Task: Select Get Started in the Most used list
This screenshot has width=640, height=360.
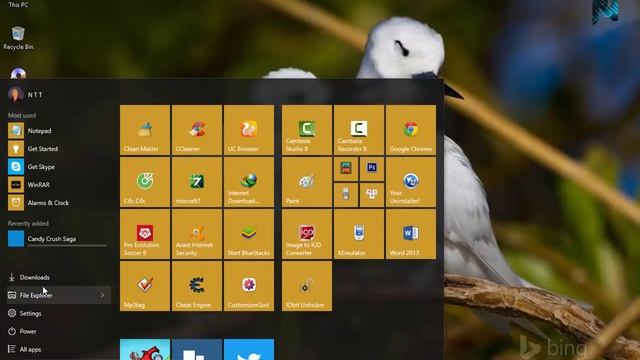Action: (57, 149)
